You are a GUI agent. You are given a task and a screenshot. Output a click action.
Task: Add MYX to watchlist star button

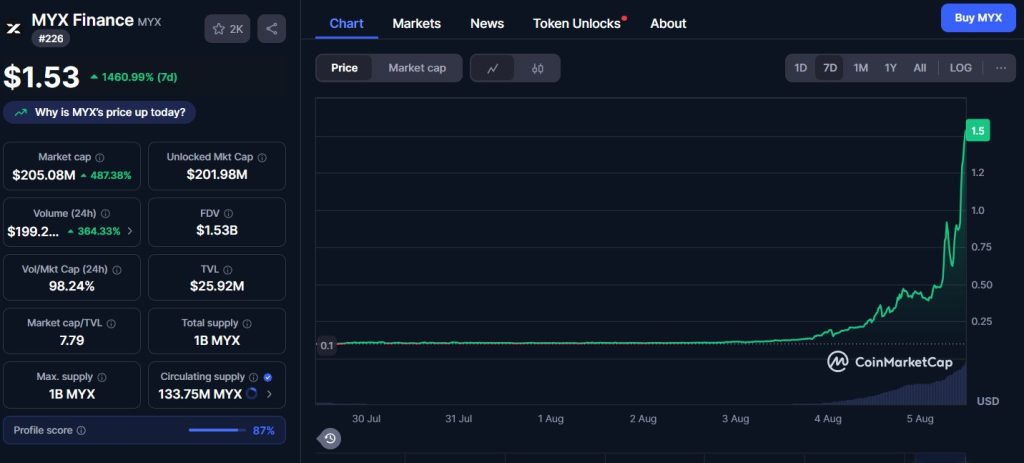[227, 29]
